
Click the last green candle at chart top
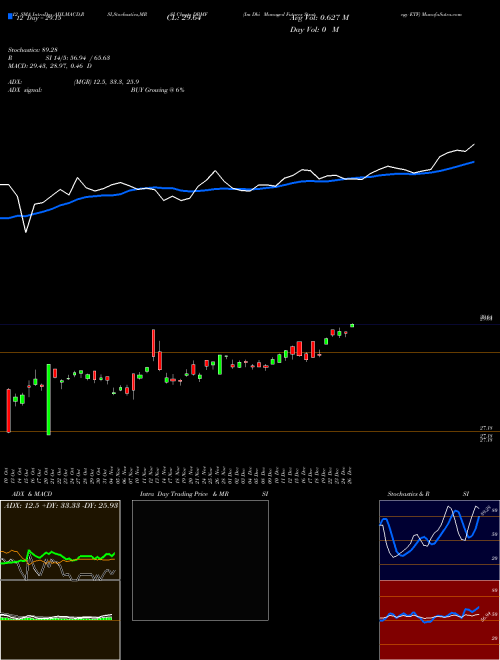tap(352, 325)
